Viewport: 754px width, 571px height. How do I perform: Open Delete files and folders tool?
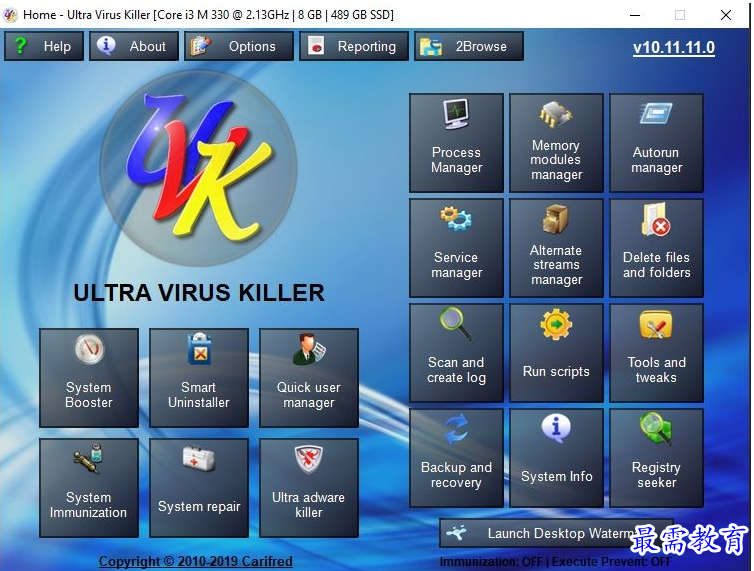656,248
